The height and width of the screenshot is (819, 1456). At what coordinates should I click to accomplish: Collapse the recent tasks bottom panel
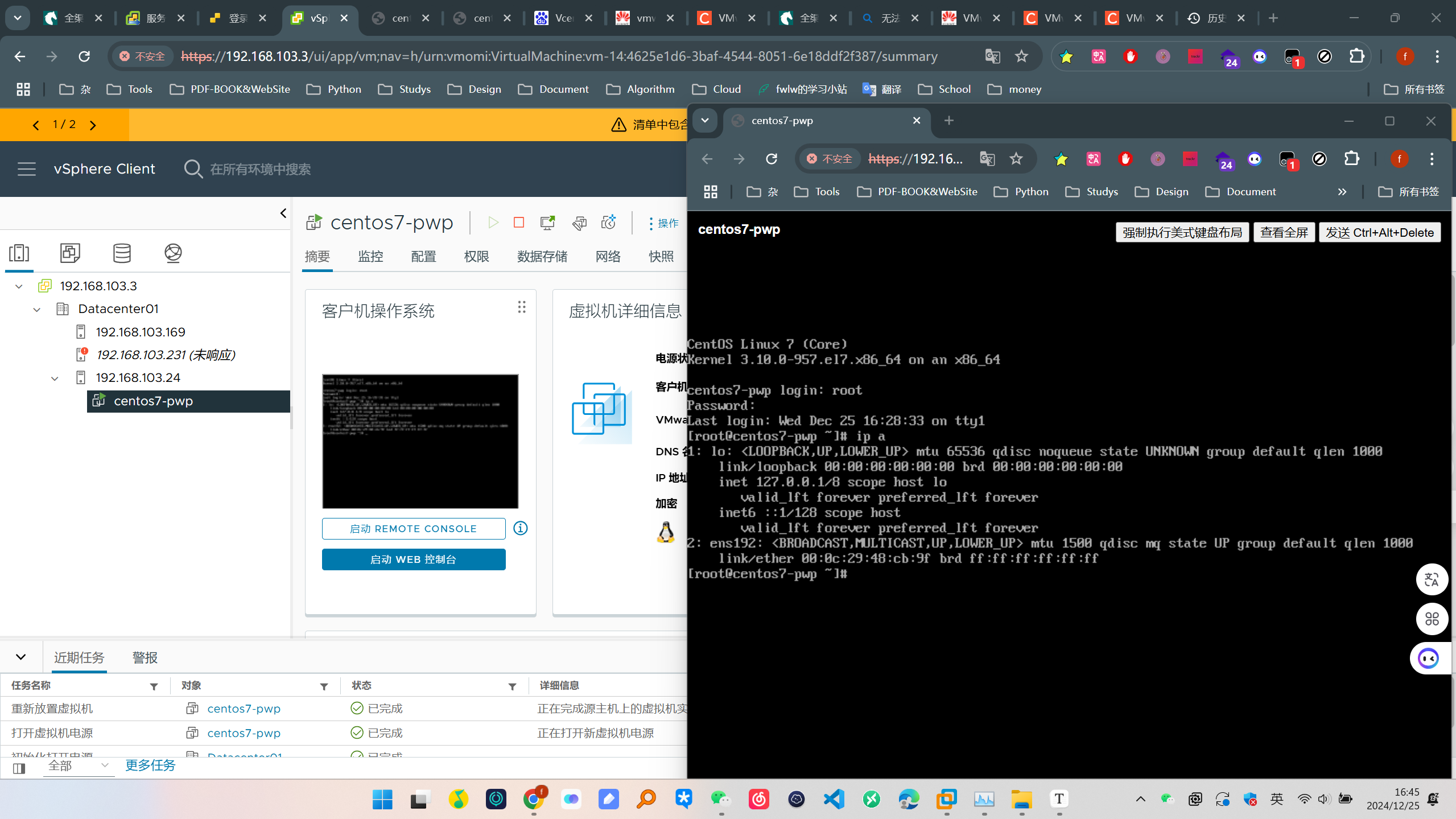point(21,657)
